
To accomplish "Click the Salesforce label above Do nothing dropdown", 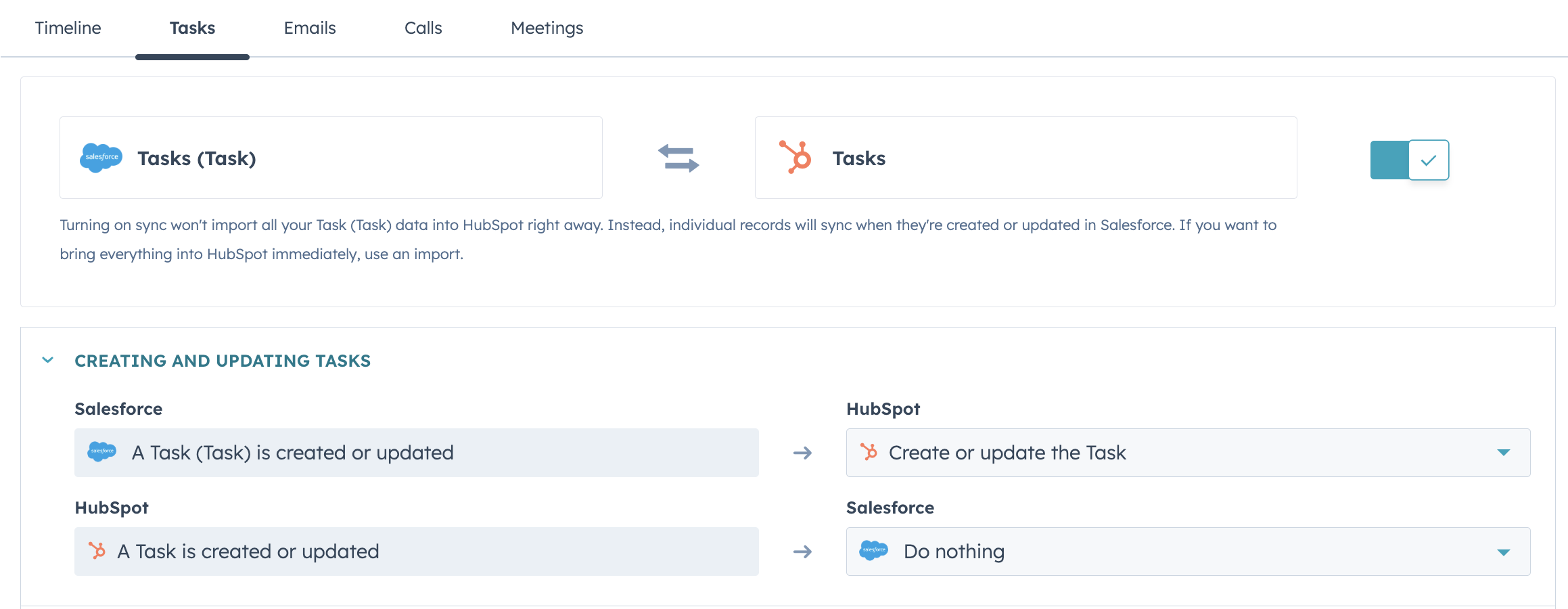I will [890, 507].
